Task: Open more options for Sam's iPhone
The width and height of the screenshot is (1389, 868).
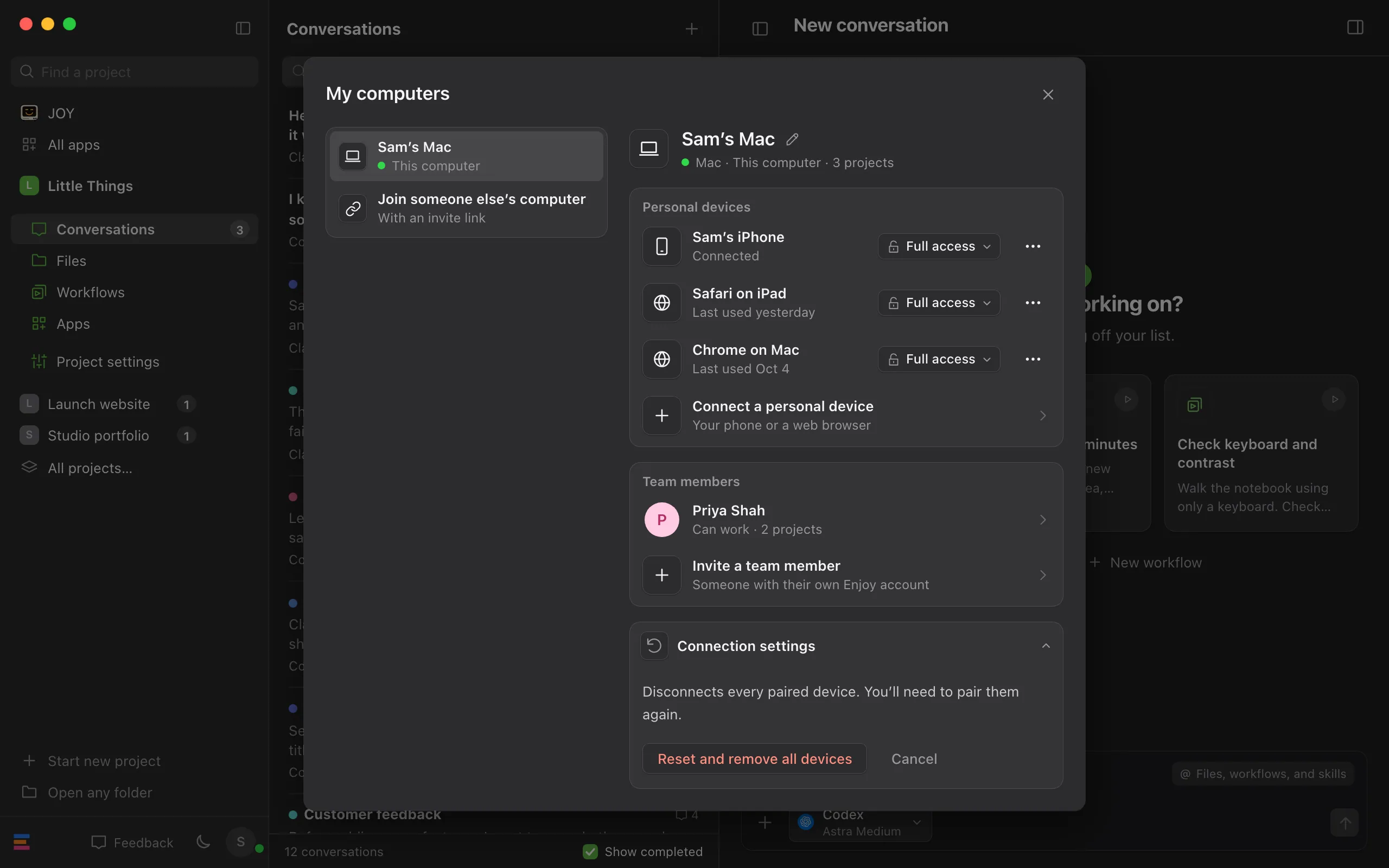Action: [1033, 246]
